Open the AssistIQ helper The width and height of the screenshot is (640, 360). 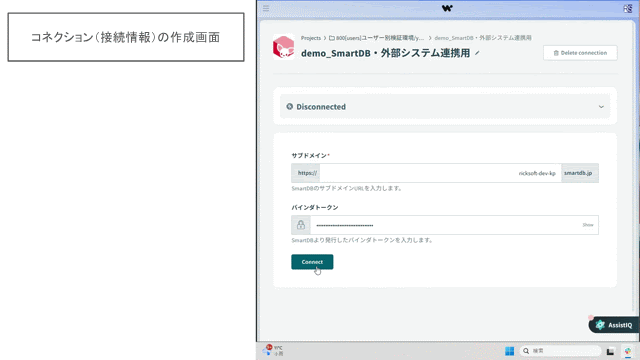pos(614,325)
